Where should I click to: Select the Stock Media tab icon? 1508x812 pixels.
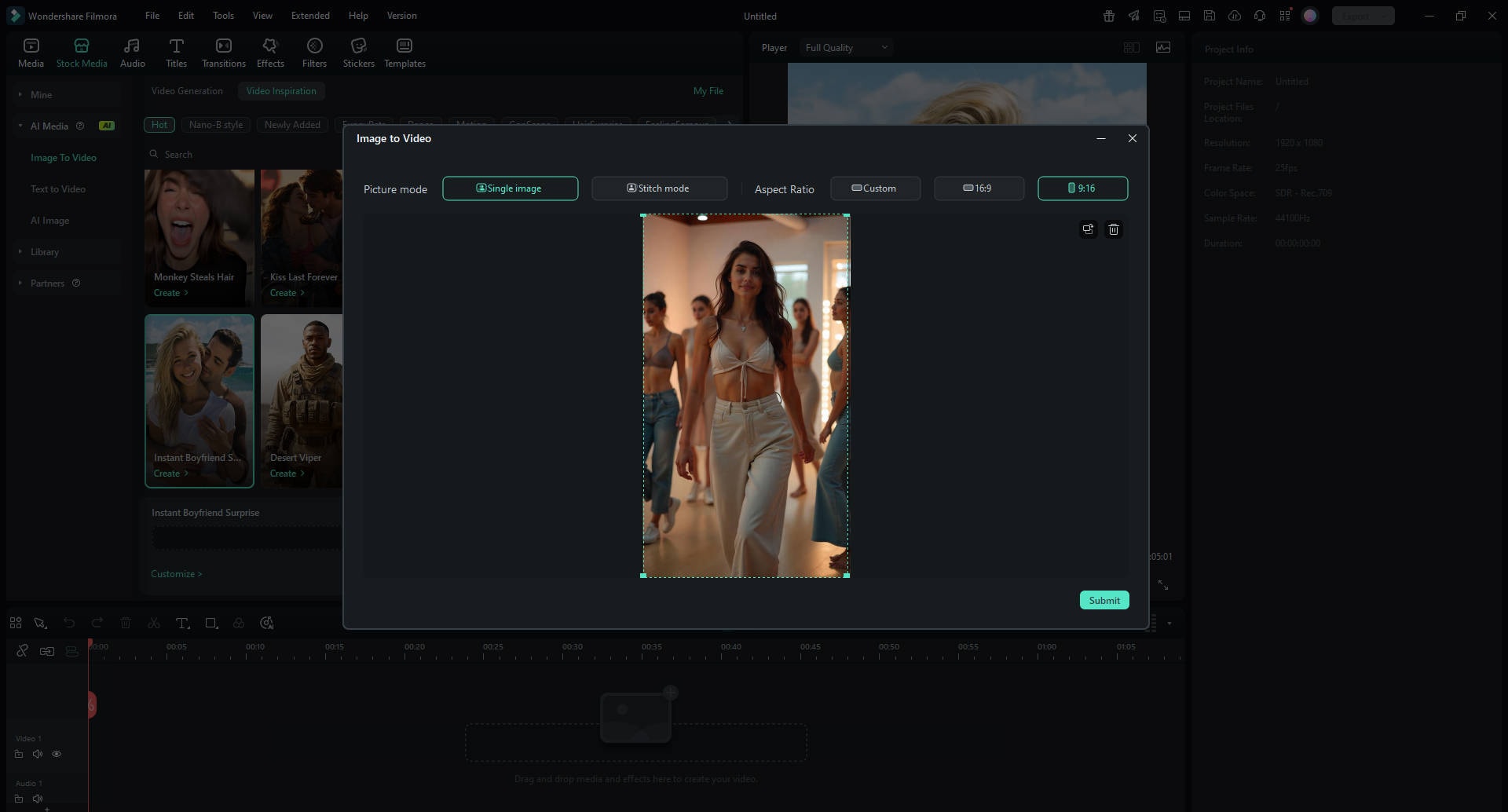point(82,46)
